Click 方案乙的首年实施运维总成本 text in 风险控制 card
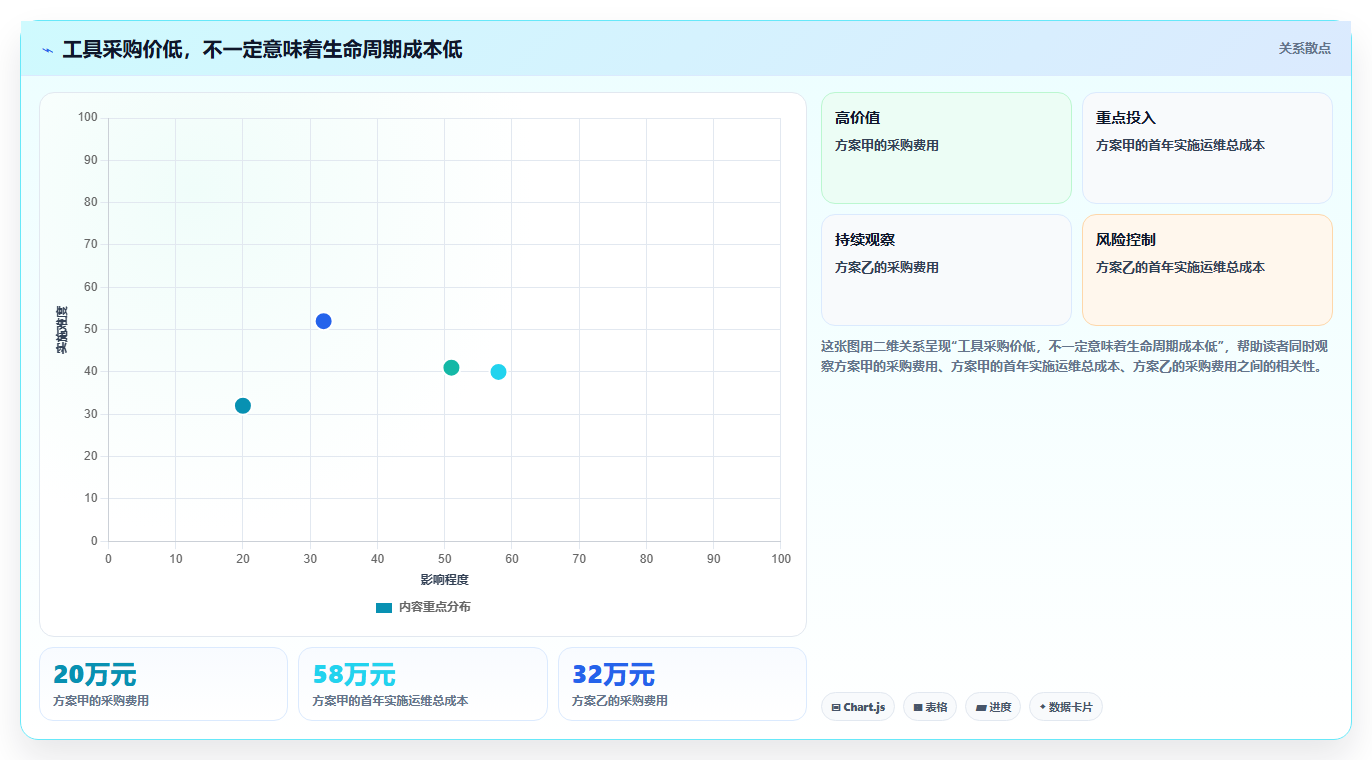This screenshot has width=1372, height=760. [x=1180, y=267]
